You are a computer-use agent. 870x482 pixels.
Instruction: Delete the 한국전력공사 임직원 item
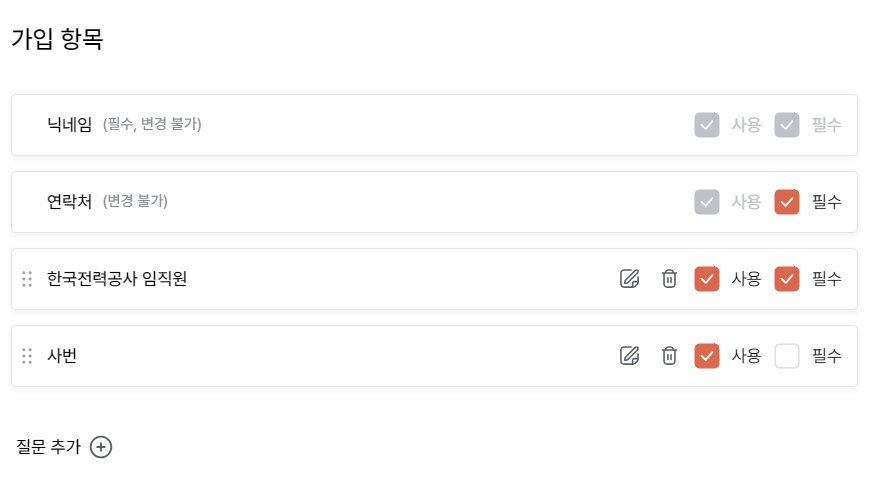[x=669, y=278]
